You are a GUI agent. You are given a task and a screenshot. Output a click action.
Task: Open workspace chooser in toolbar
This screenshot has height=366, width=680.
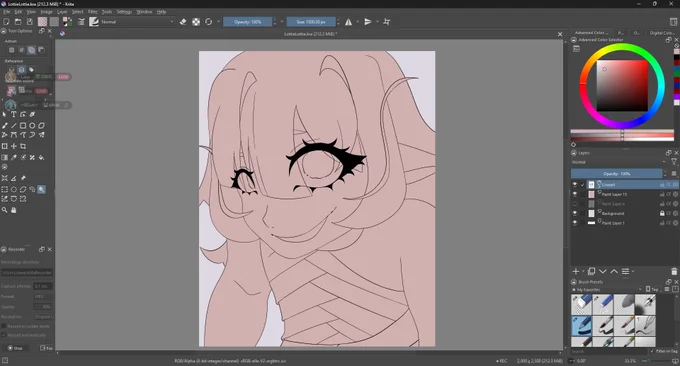[673, 21]
